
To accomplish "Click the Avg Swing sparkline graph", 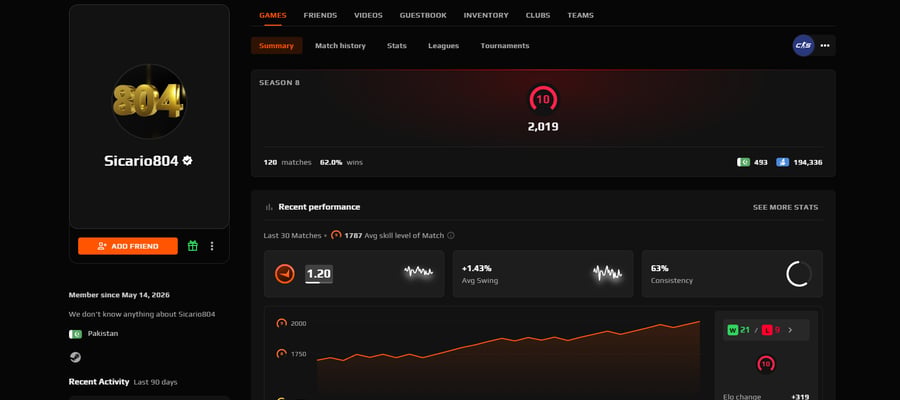I will [607, 273].
